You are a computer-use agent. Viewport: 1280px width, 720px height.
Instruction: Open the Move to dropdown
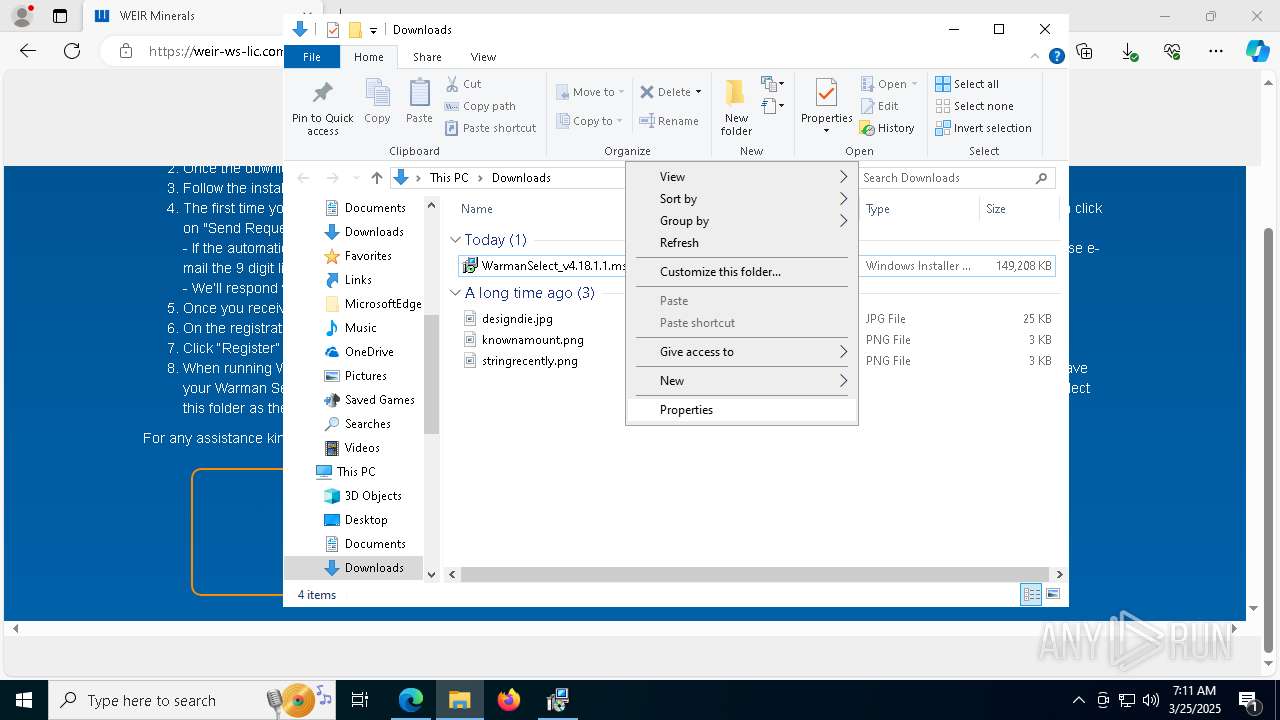591,92
